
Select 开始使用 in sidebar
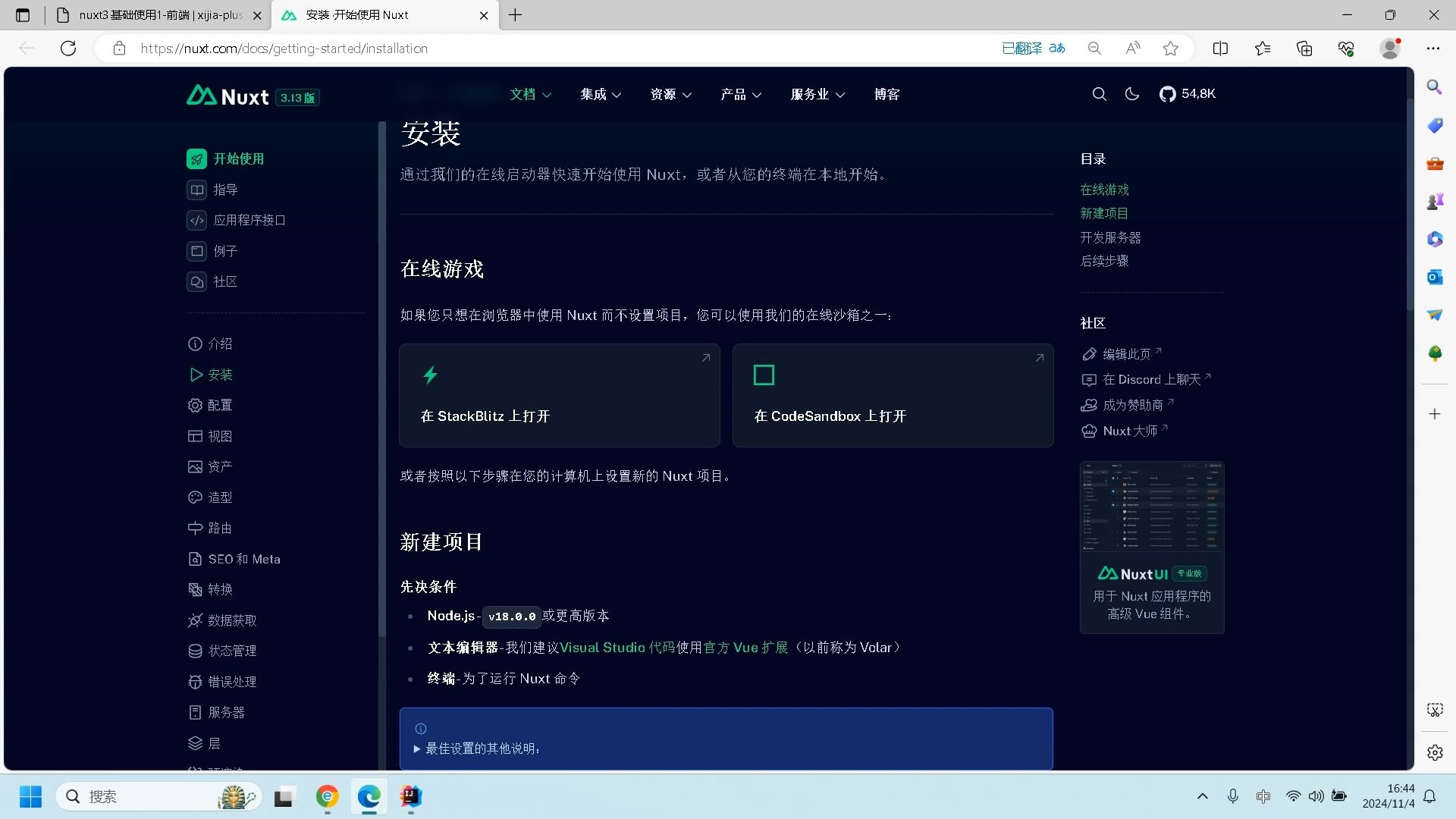pos(225,158)
